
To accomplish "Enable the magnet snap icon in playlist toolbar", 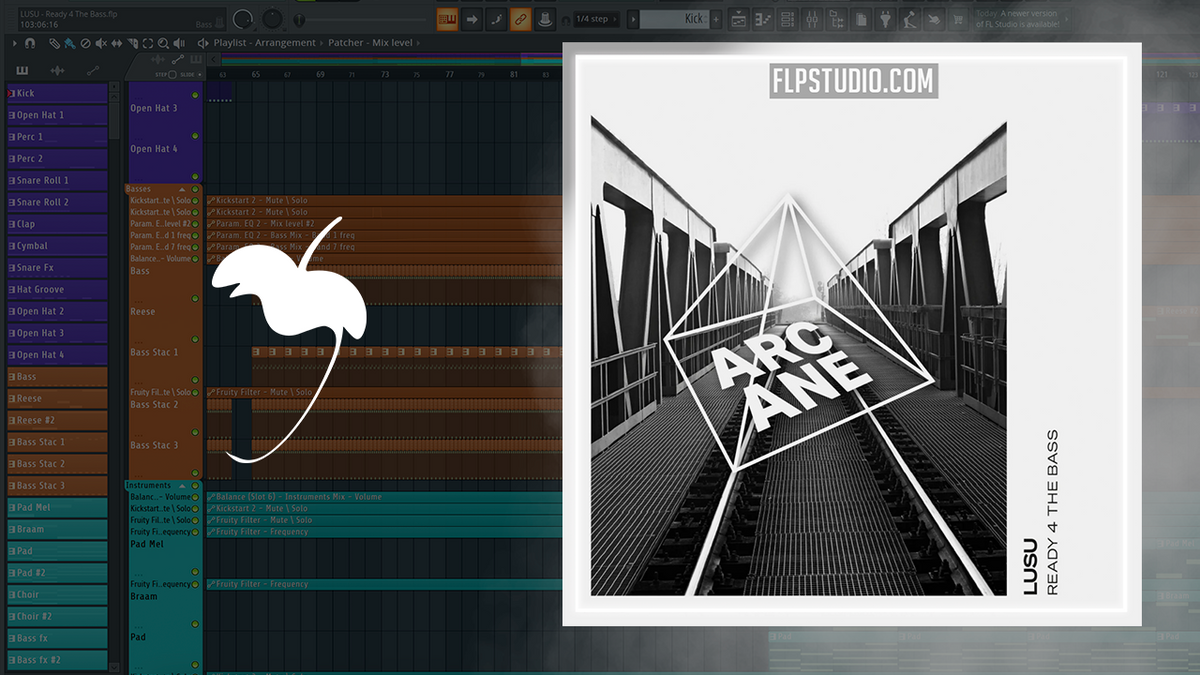I will pyautogui.click(x=30, y=43).
